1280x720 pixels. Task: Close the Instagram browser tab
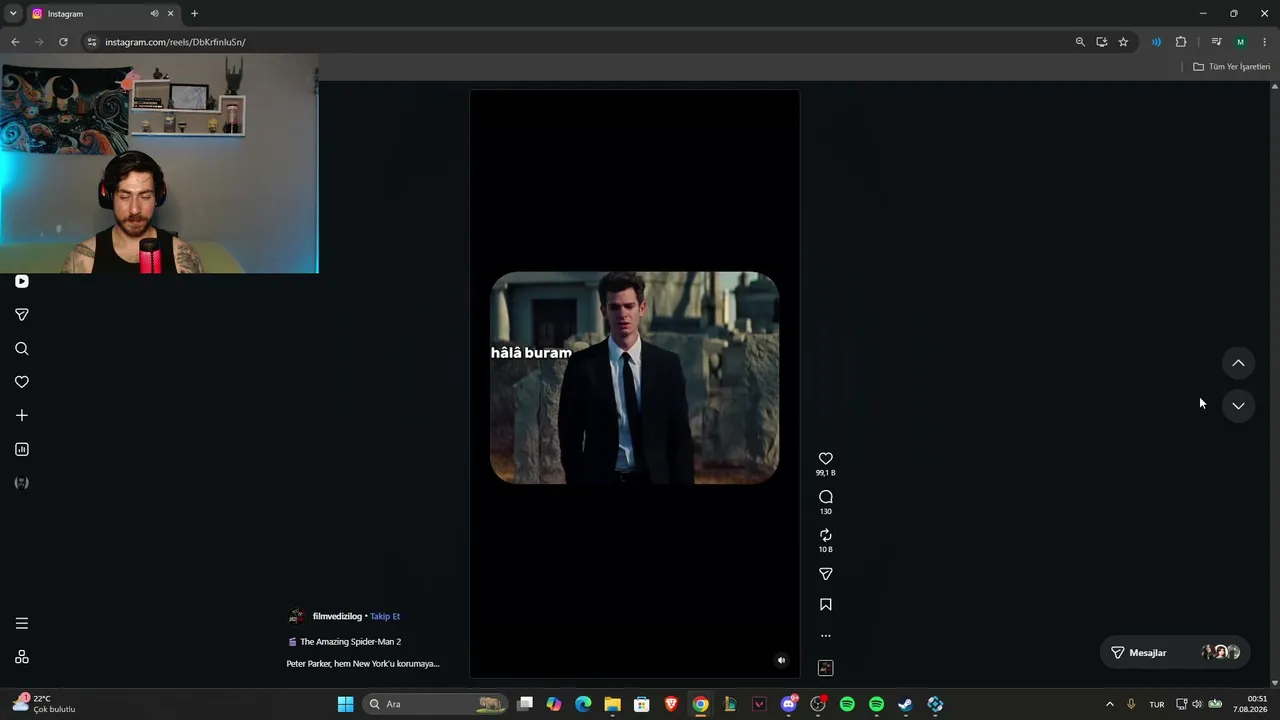coord(170,14)
